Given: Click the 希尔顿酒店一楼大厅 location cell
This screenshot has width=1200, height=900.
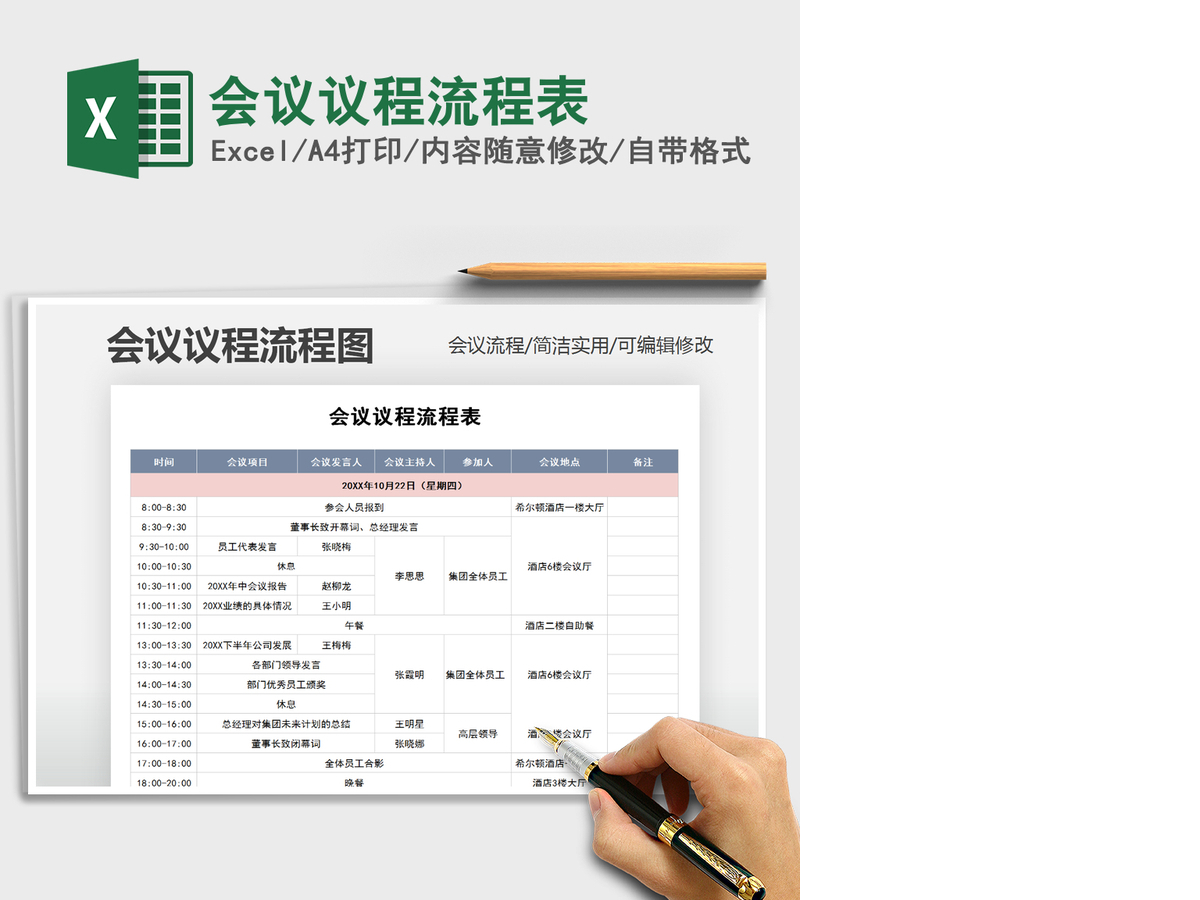Looking at the screenshot, I should click(560, 507).
